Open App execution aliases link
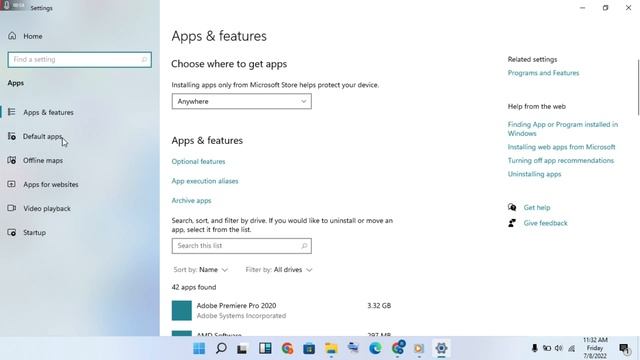This screenshot has width=640, height=360. [205, 181]
